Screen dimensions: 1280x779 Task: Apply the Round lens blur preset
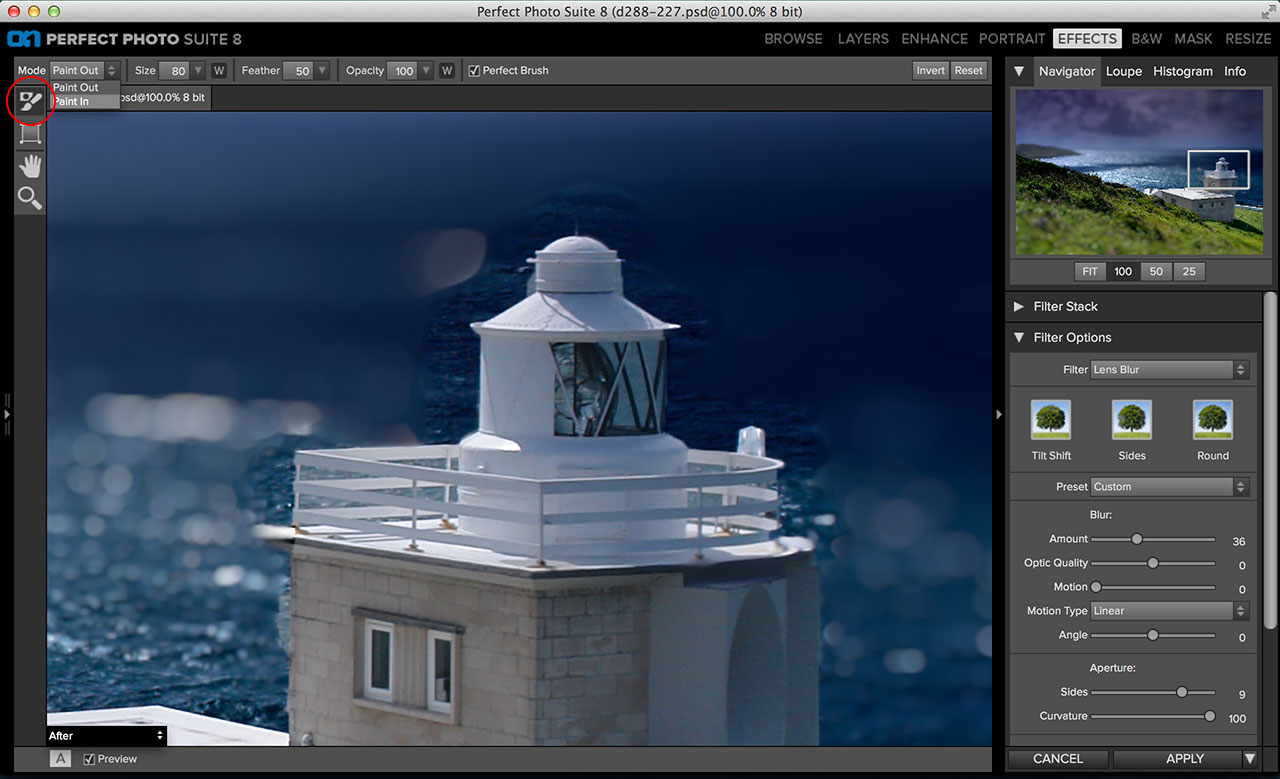click(1212, 420)
